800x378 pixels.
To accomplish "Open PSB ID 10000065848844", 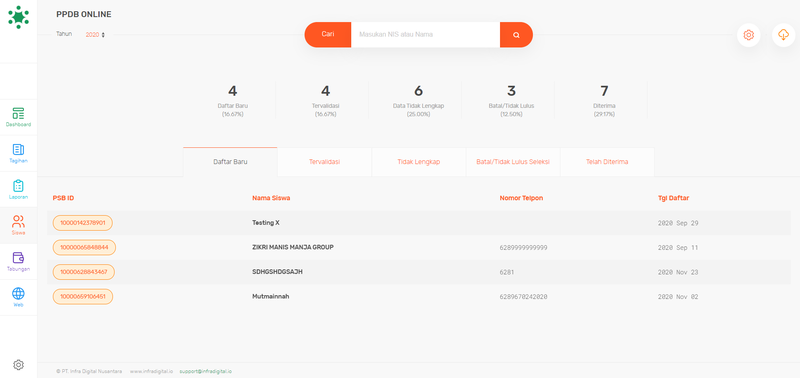I will click(84, 247).
